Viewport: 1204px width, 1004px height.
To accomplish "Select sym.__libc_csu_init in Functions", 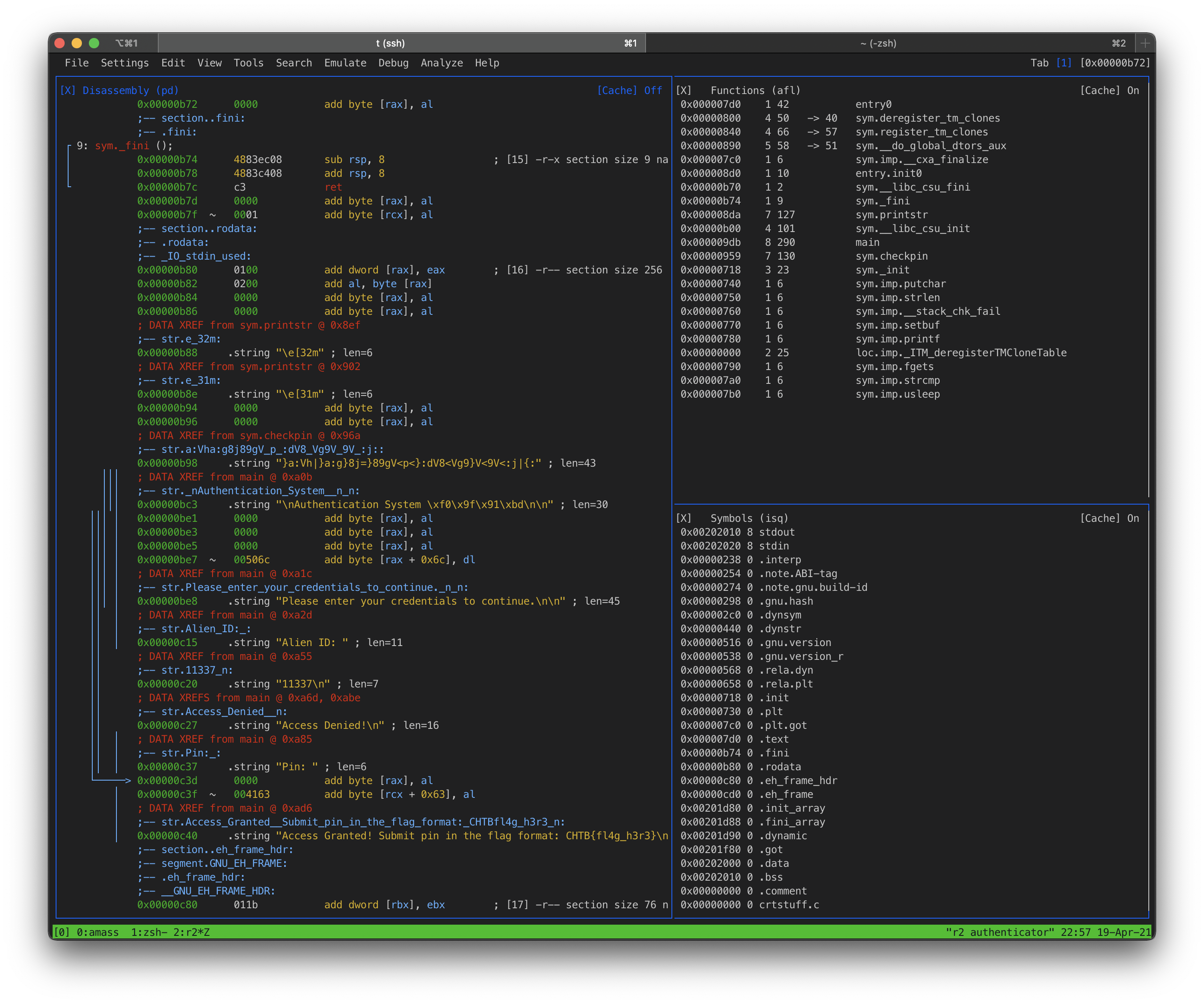I will click(x=825, y=228).
